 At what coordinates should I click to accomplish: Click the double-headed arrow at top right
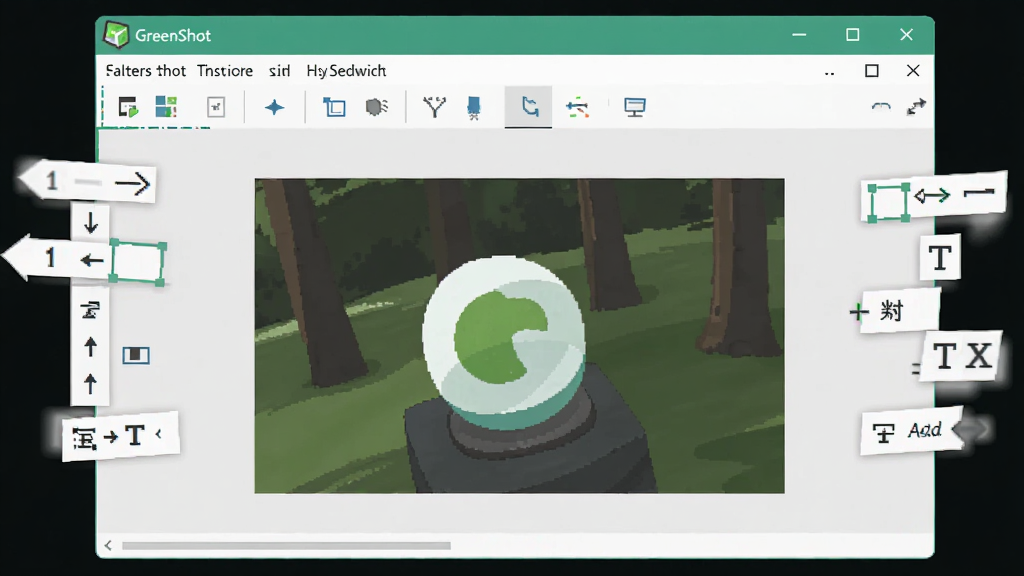[x=932, y=195]
